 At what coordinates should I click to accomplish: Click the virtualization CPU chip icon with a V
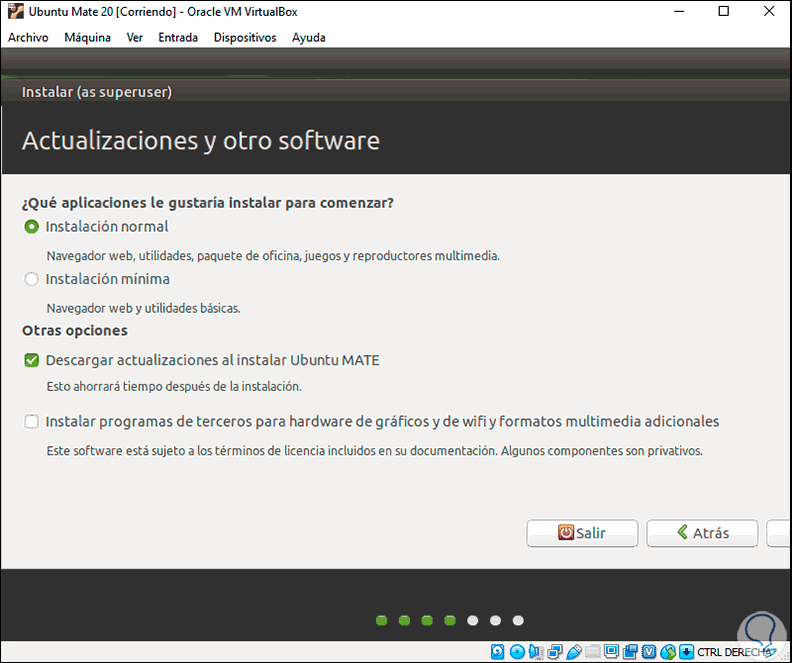coord(649,652)
